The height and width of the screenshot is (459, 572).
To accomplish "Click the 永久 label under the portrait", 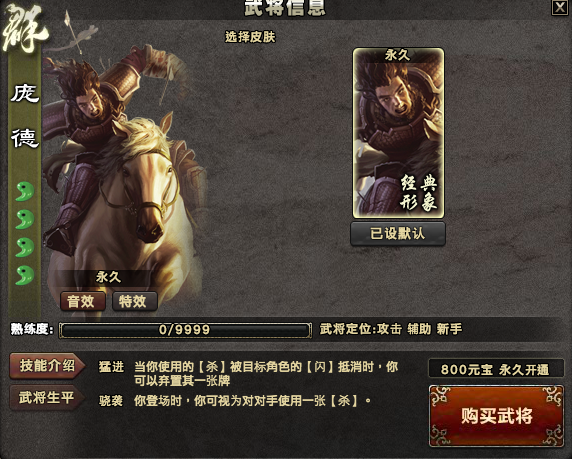I will tap(108, 277).
